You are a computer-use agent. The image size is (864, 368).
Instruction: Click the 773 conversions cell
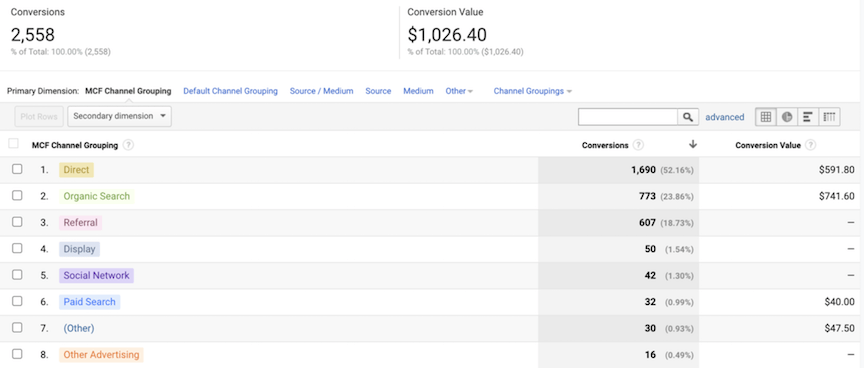(x=647, y=196)
